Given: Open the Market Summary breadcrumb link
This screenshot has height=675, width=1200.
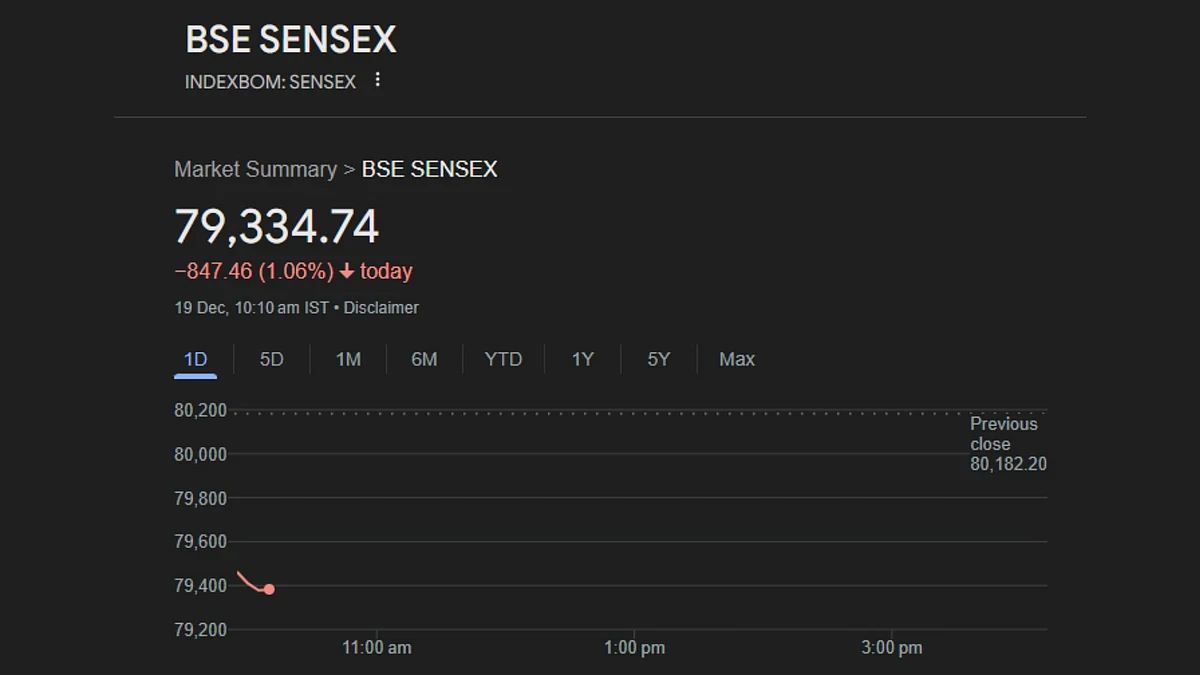Looking at the screenshot, I should coord(255,169).
